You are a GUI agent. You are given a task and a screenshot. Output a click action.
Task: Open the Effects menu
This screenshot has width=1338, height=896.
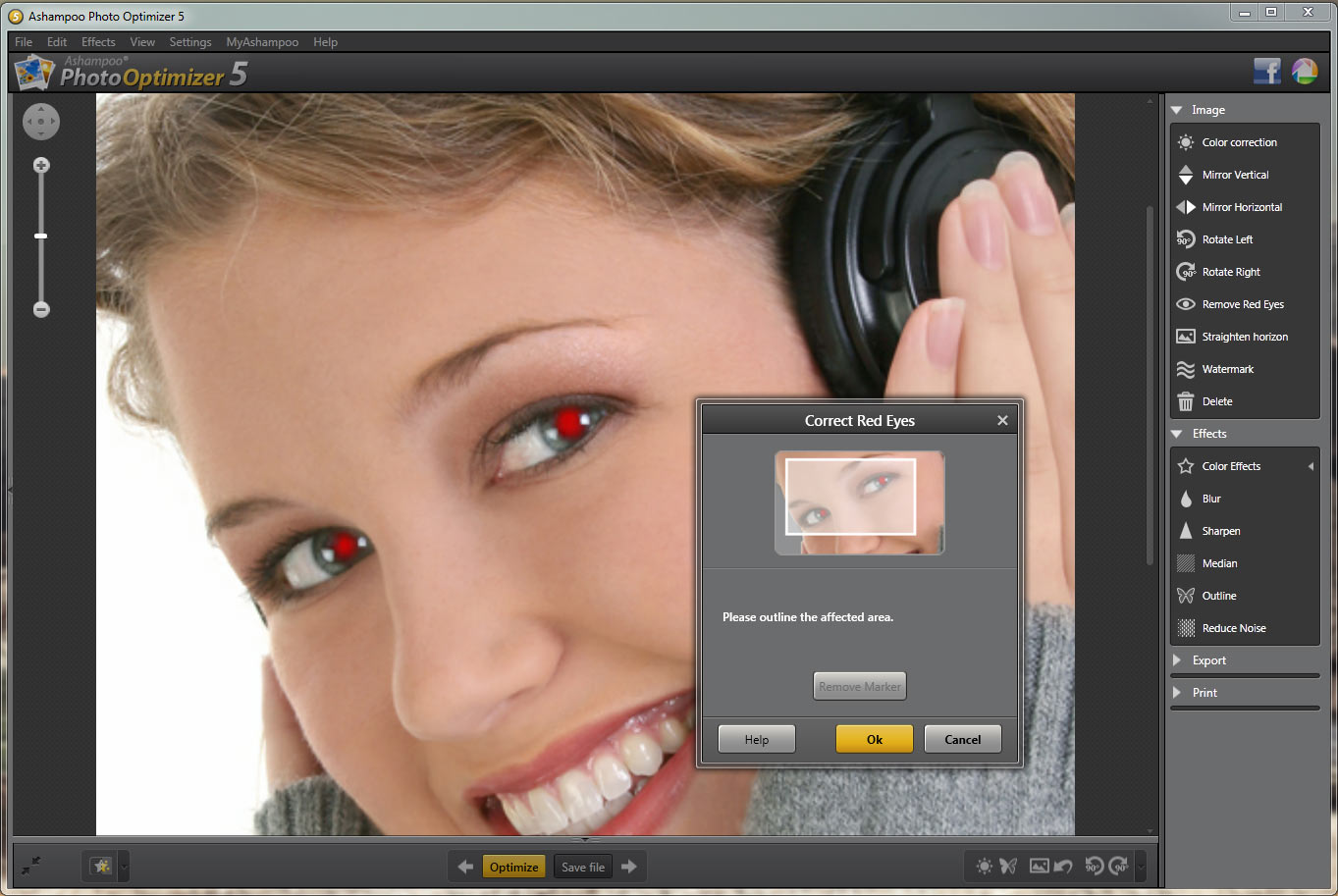pyautogui.click(x=98, y=42)
